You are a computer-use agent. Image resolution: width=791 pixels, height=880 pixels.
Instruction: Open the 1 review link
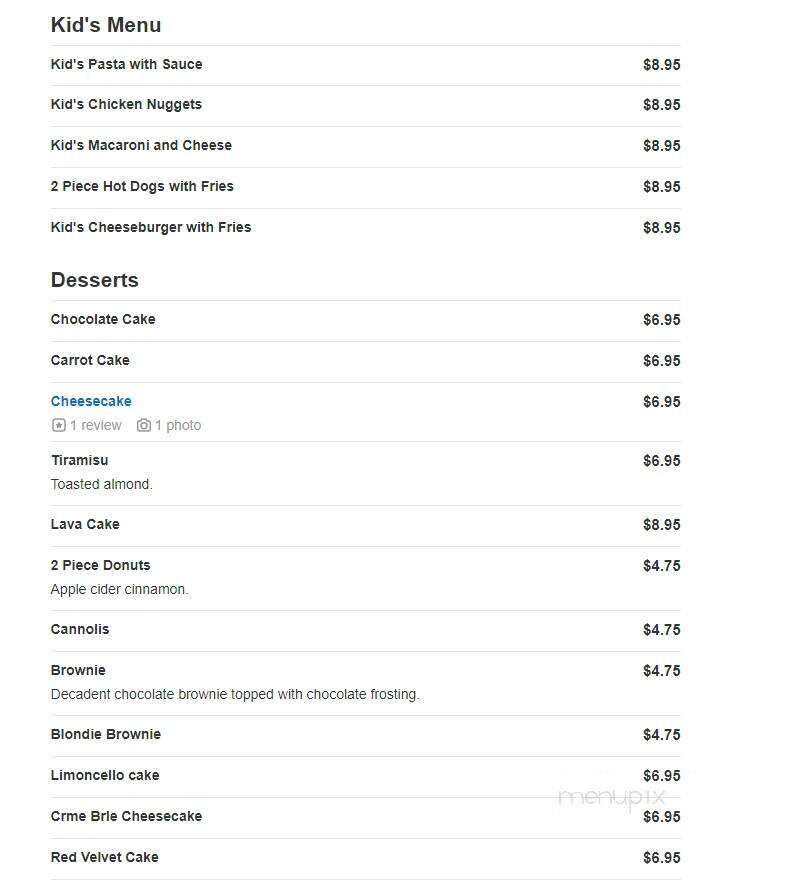95,425
